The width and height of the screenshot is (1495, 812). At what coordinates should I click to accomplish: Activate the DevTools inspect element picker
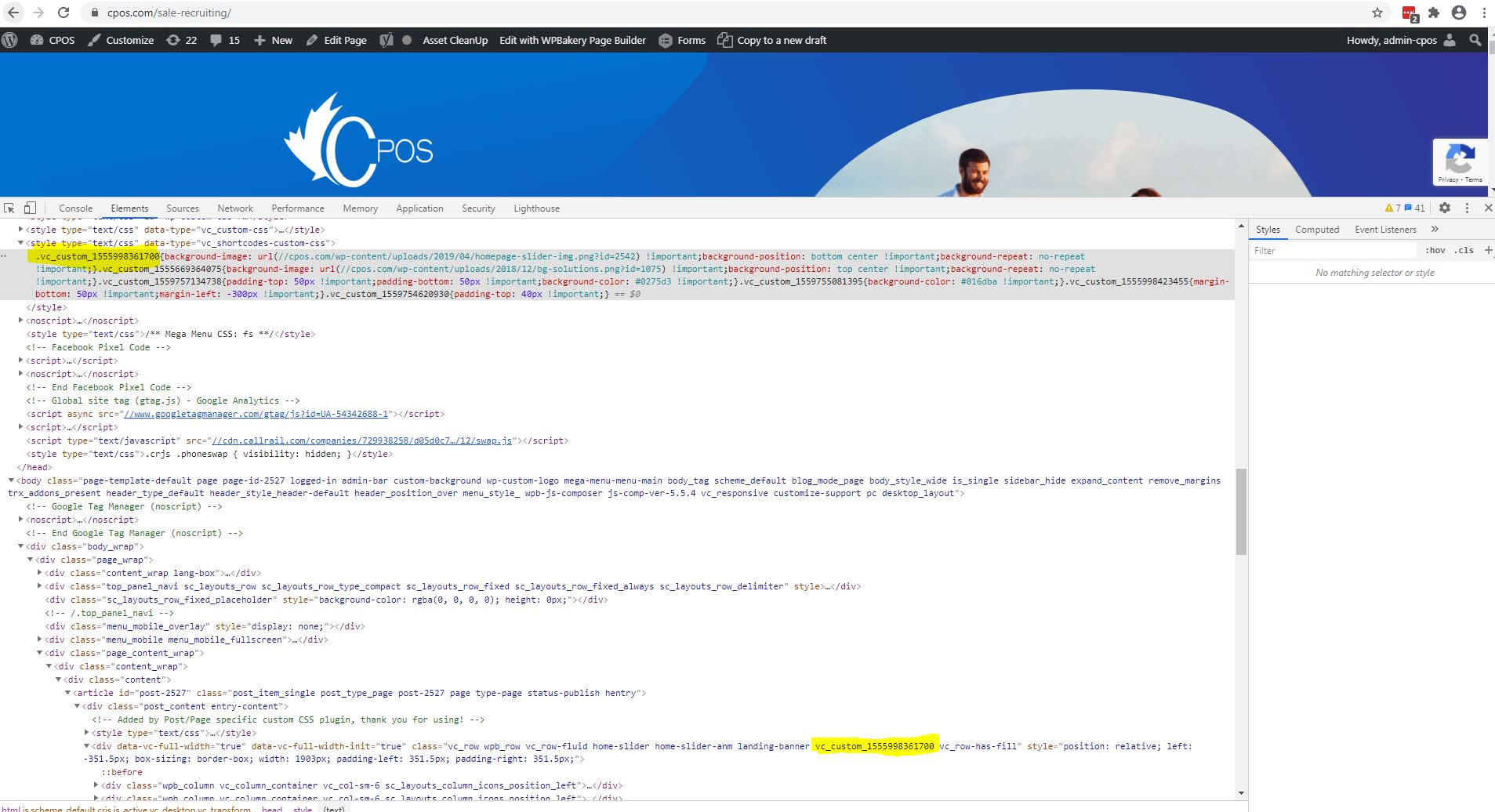tap(9, 208)
